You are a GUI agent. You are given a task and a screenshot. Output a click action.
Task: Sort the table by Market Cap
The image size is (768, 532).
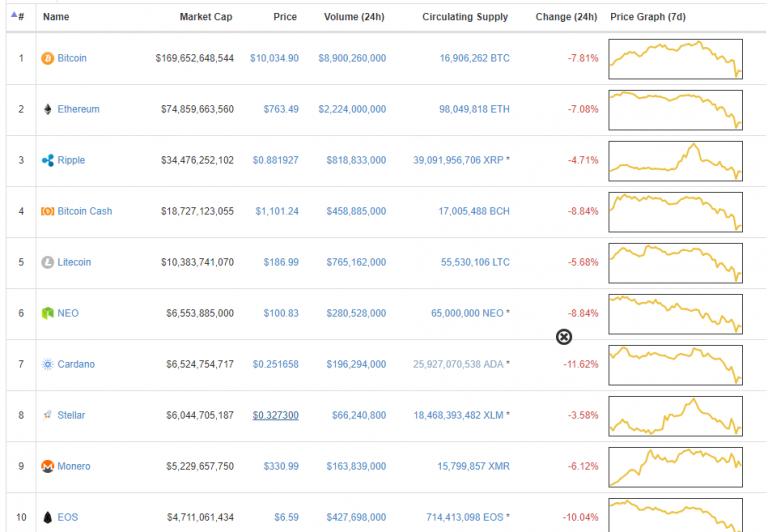click(206, 17)
